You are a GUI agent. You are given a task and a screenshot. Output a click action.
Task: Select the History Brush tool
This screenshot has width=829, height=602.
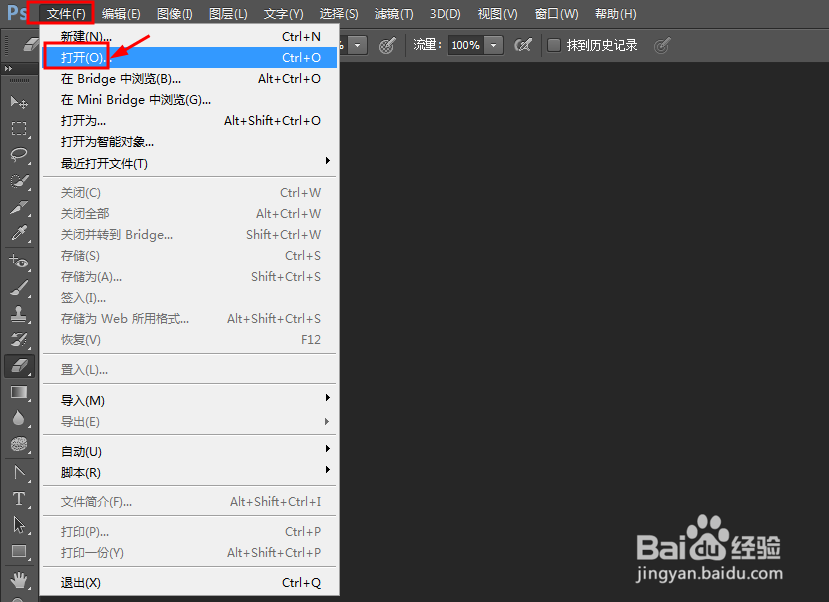19,339
